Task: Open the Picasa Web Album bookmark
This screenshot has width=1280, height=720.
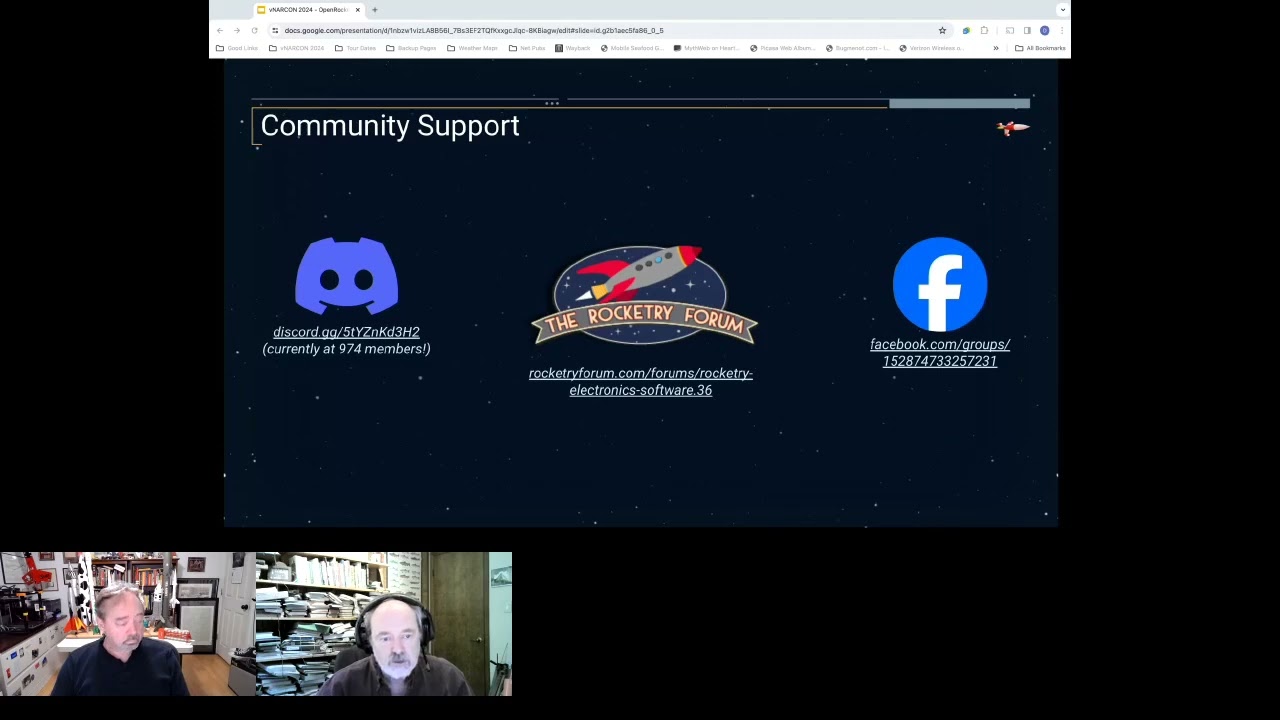Action: (782, 48)
